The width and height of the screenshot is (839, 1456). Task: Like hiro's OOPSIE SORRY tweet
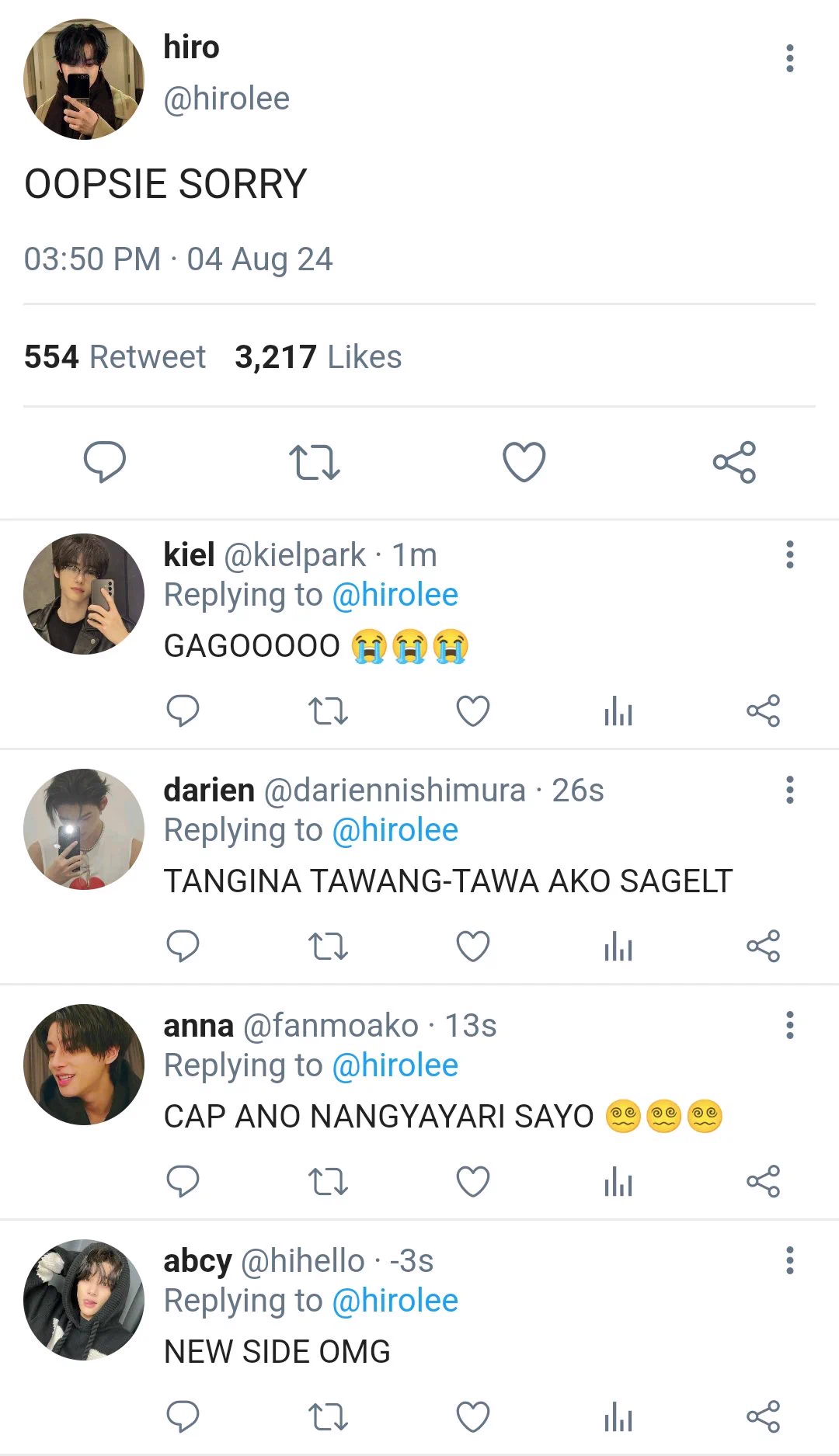(524, 462)
